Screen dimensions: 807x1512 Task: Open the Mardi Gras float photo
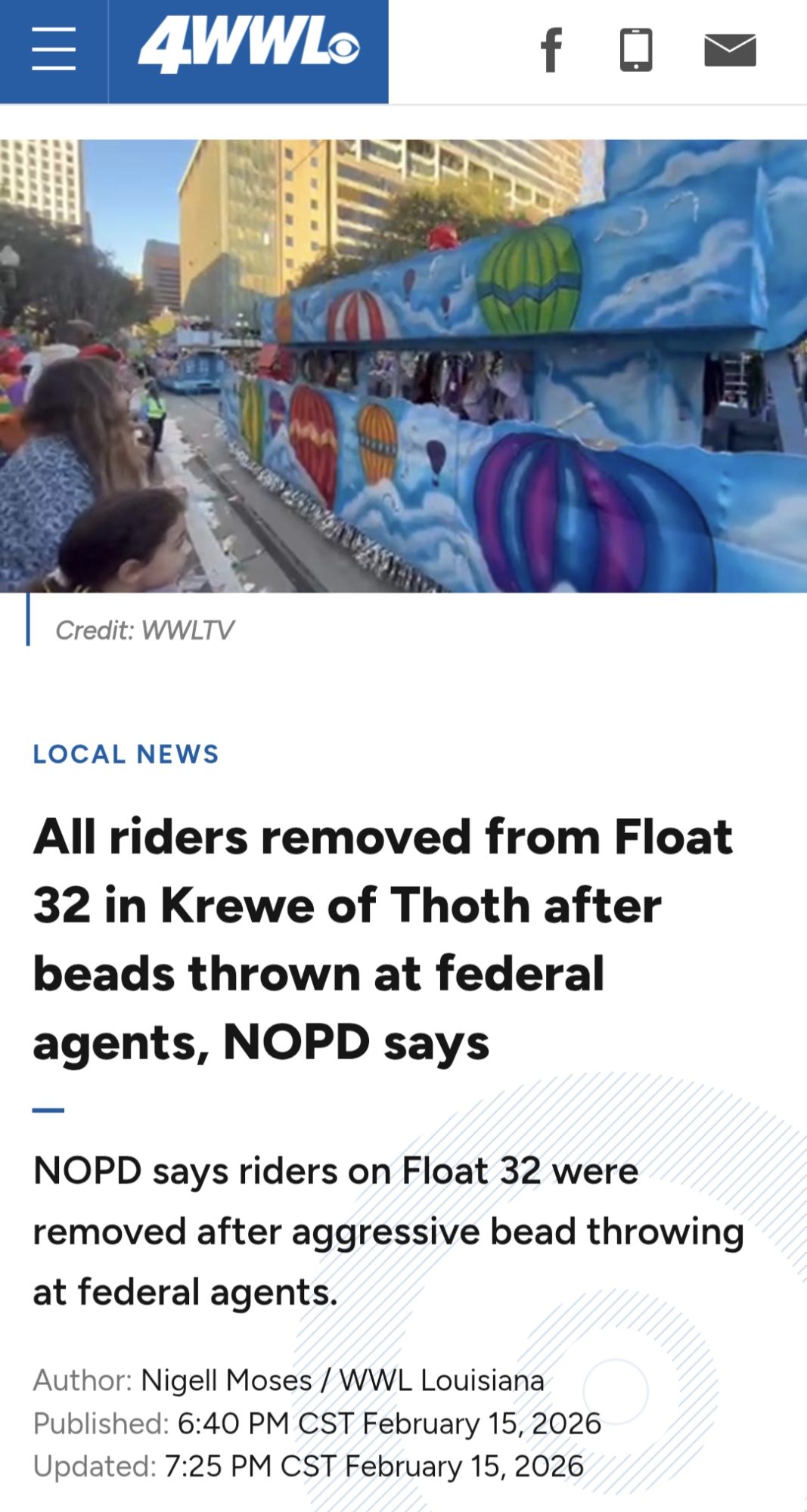(403, 365)
